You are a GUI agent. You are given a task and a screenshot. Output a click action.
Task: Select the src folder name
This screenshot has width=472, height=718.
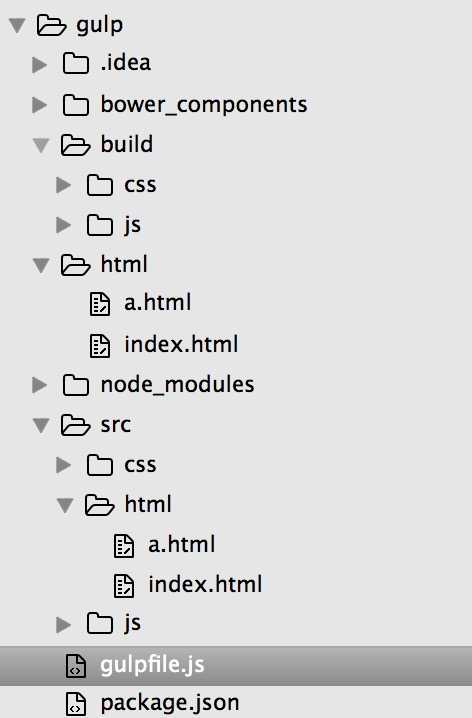coord(116,425)
